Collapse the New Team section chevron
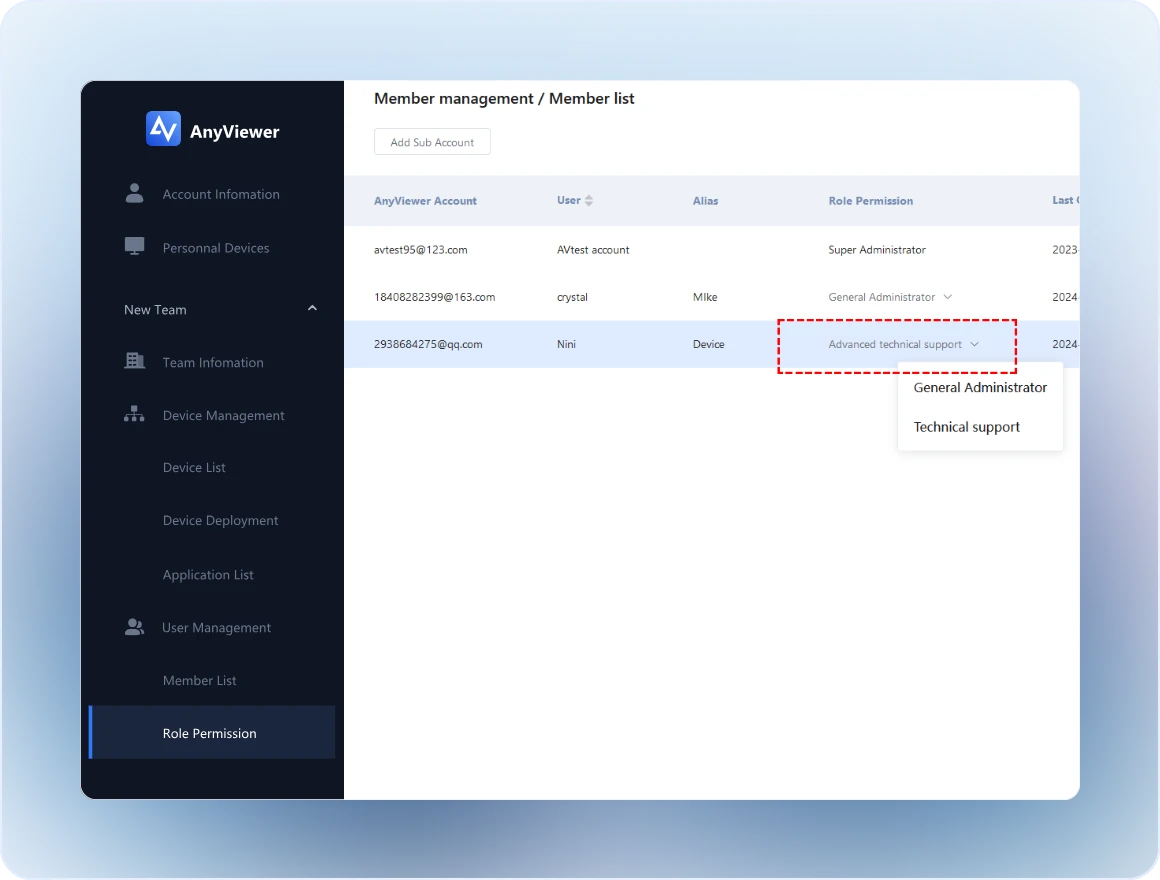 pos(312,309)
